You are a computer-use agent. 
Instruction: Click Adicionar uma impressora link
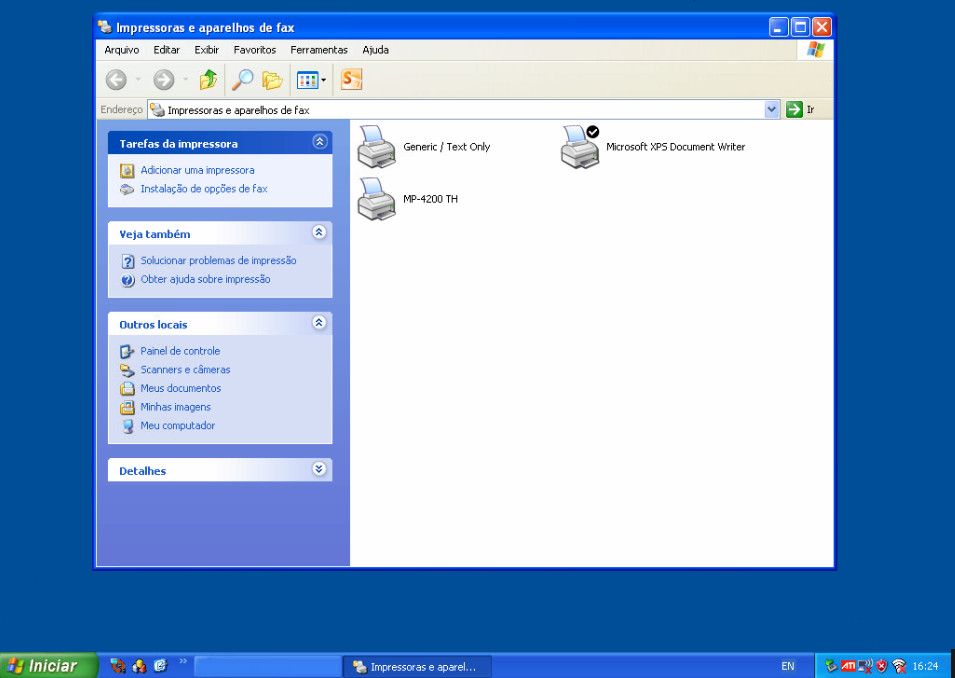pyautogui.click(x=197, y=171)
